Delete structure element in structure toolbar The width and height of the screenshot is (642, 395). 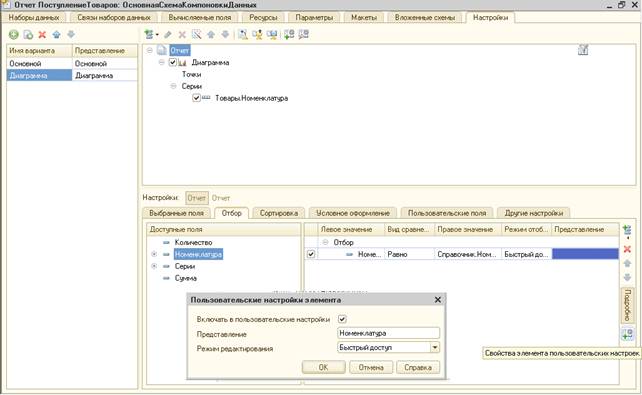182,35
